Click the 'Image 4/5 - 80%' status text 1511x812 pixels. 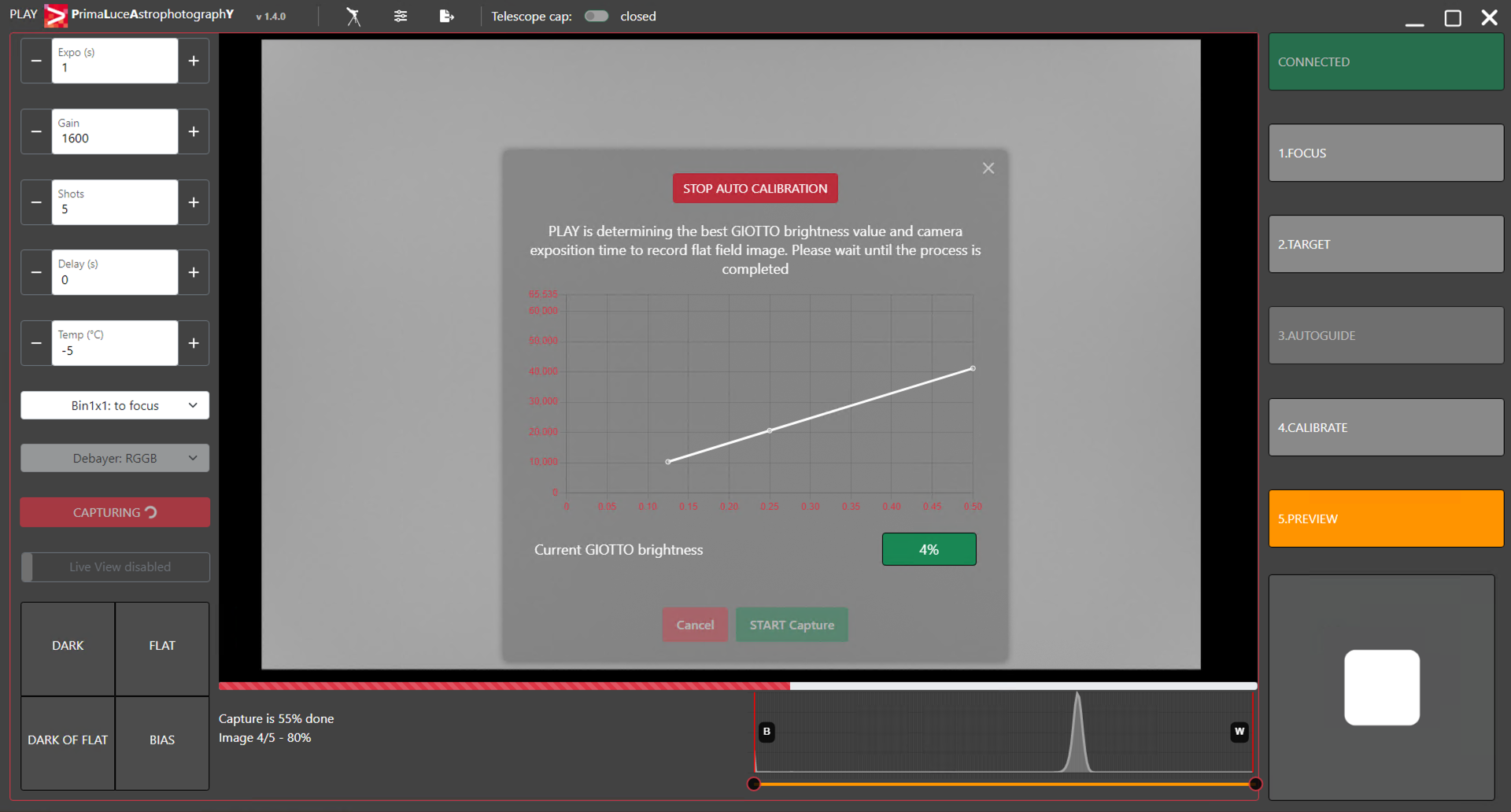click(x=264, y=737)
